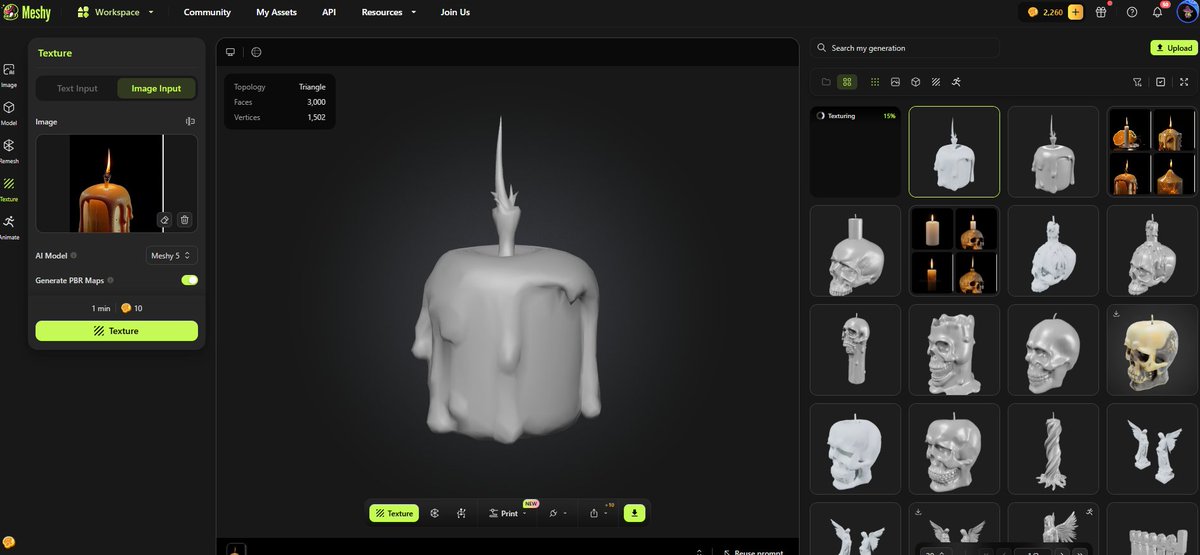Open the plug-in/bridge dropdown in bottom toolbar
1200x555 pixels.
[x=556, y=513]
